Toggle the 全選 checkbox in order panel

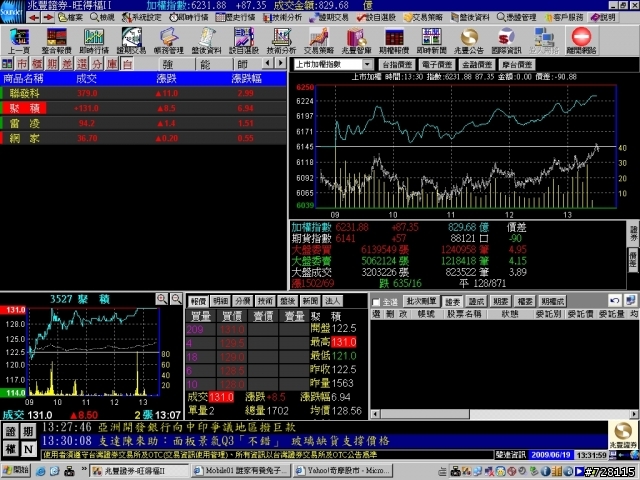[x=376, y=302]
